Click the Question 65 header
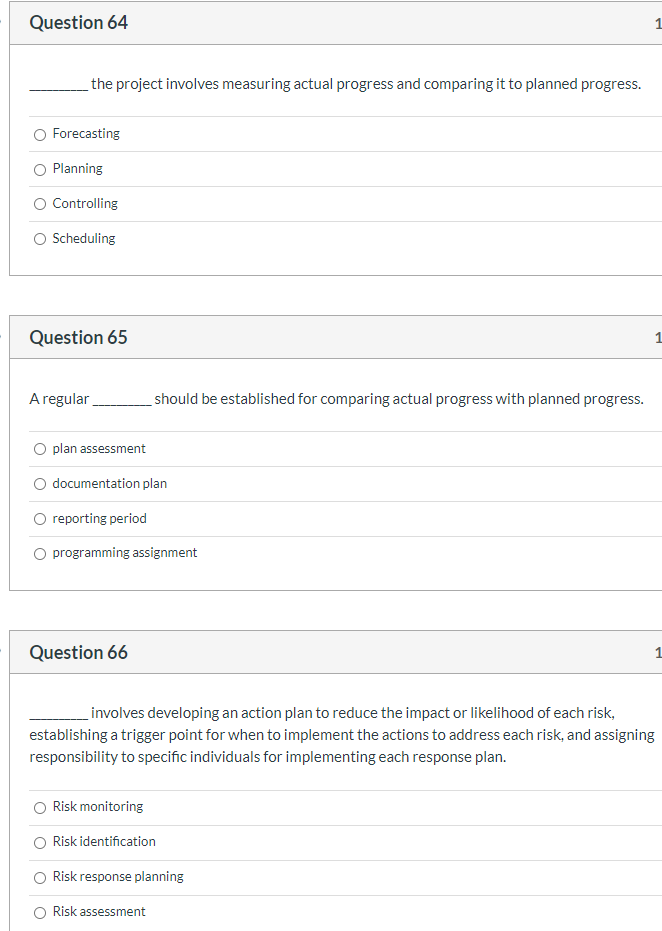 (78, 337)
